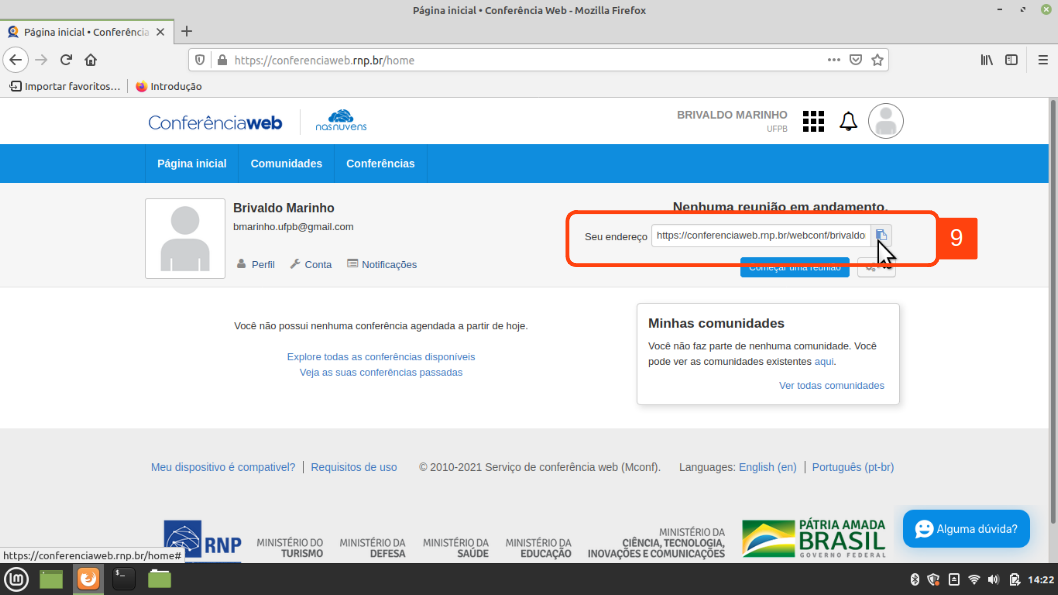Switch to the Comunidades tab
The width and height of the screenshot is (1058, 595).
[x=285, y=163]
